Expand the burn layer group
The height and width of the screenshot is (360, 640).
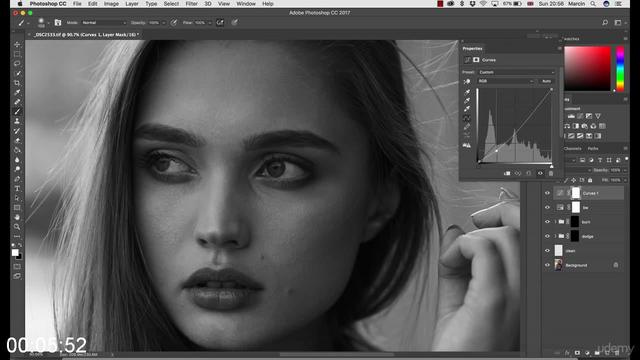[x=555, y=222]
